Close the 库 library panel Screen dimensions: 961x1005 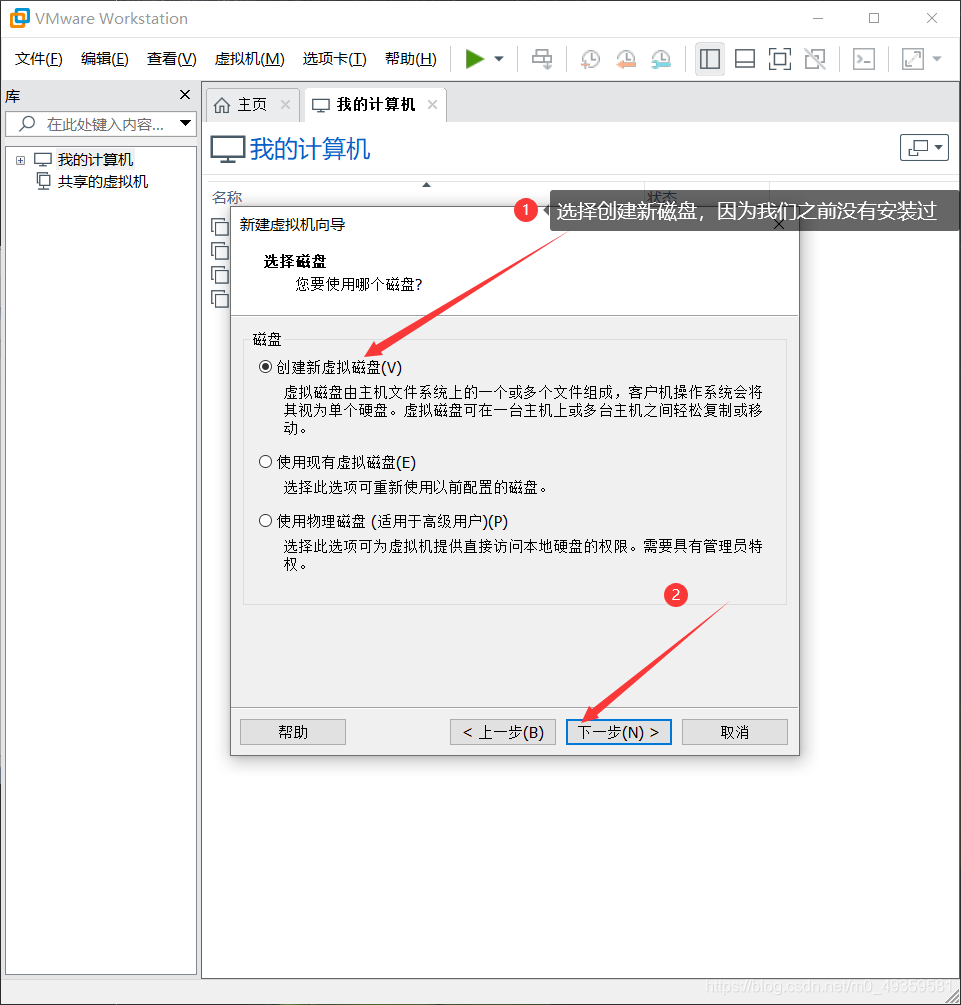pyautogui.click(x=185, y=95)
